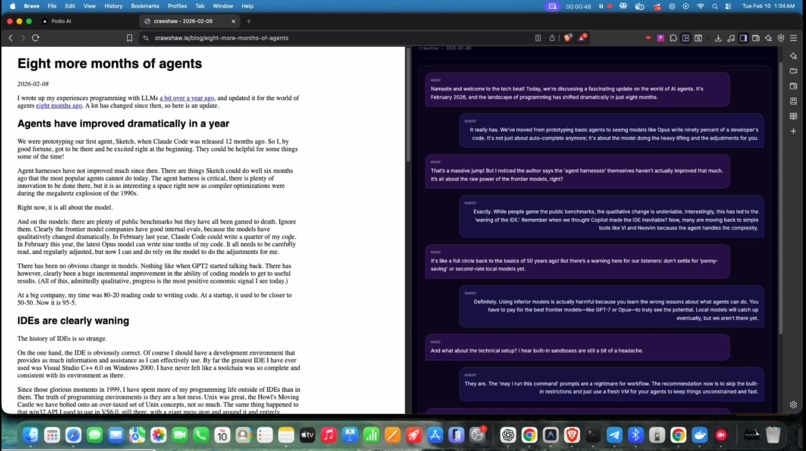Click the address bar URL field
Viewport: 806px width, 451px height.
(339, 38)
